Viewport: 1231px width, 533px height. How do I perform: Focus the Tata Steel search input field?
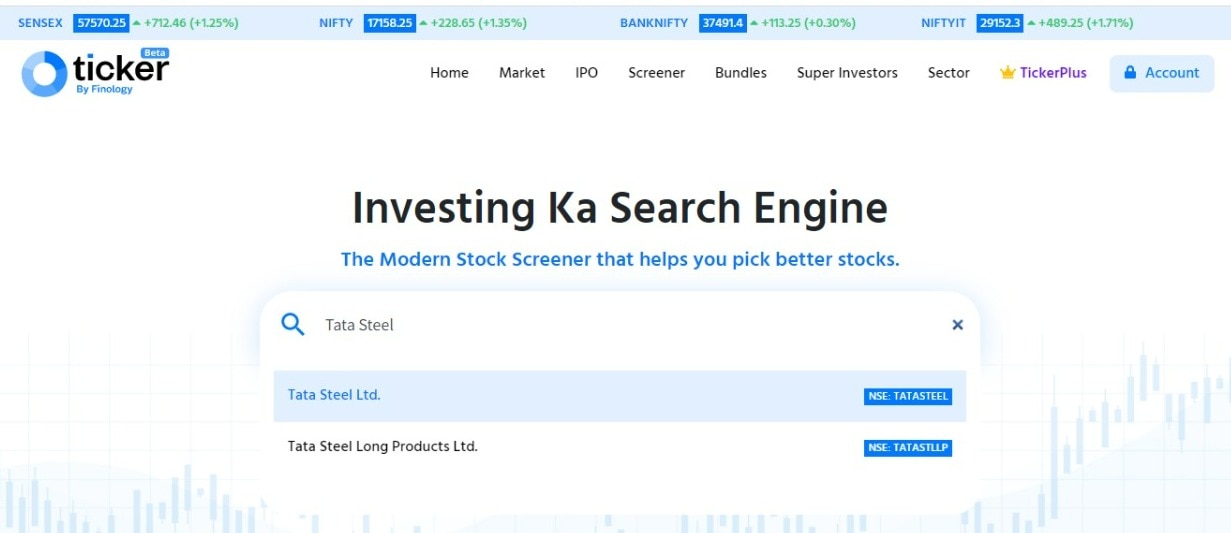pyautogui.click(x=620, y=324)
